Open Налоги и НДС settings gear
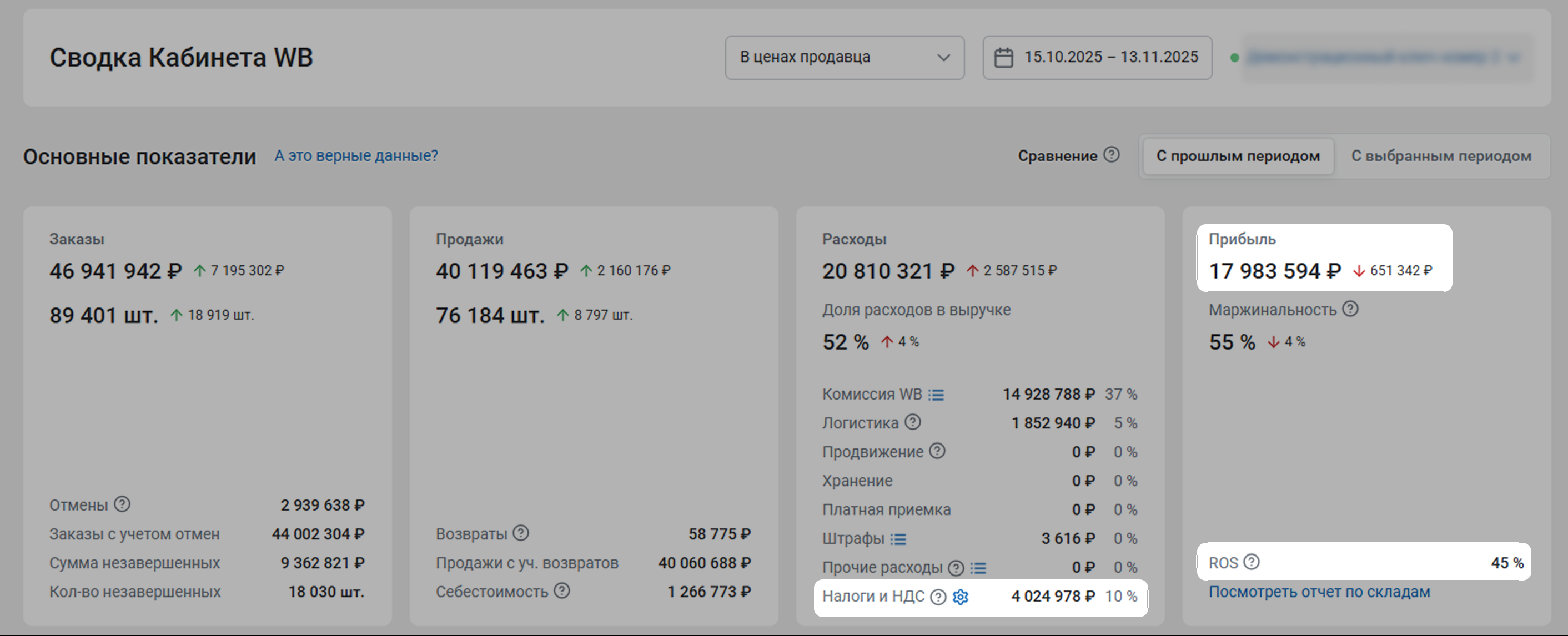1568x636 pixels. 961,597
